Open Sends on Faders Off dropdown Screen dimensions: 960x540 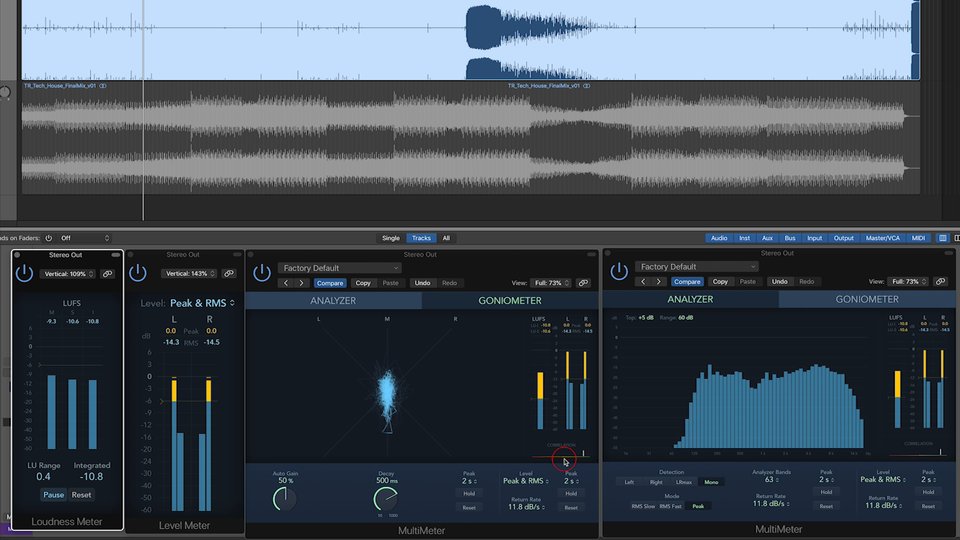coord(84,238)
